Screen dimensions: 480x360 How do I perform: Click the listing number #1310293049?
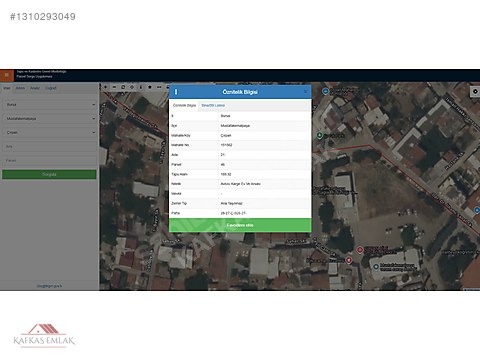coord(43,17)
